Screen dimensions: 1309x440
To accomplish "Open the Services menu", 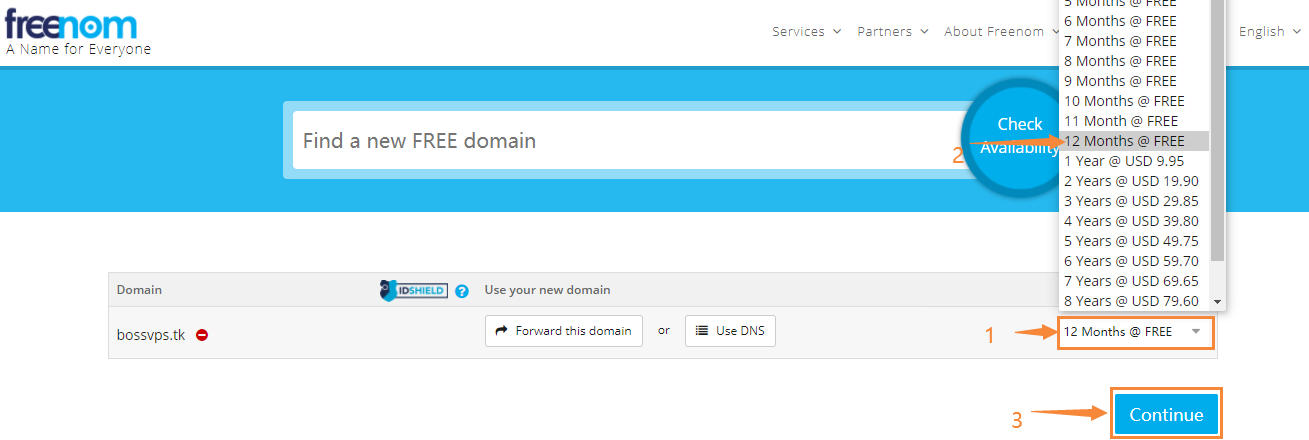I will tap(806, 32).
